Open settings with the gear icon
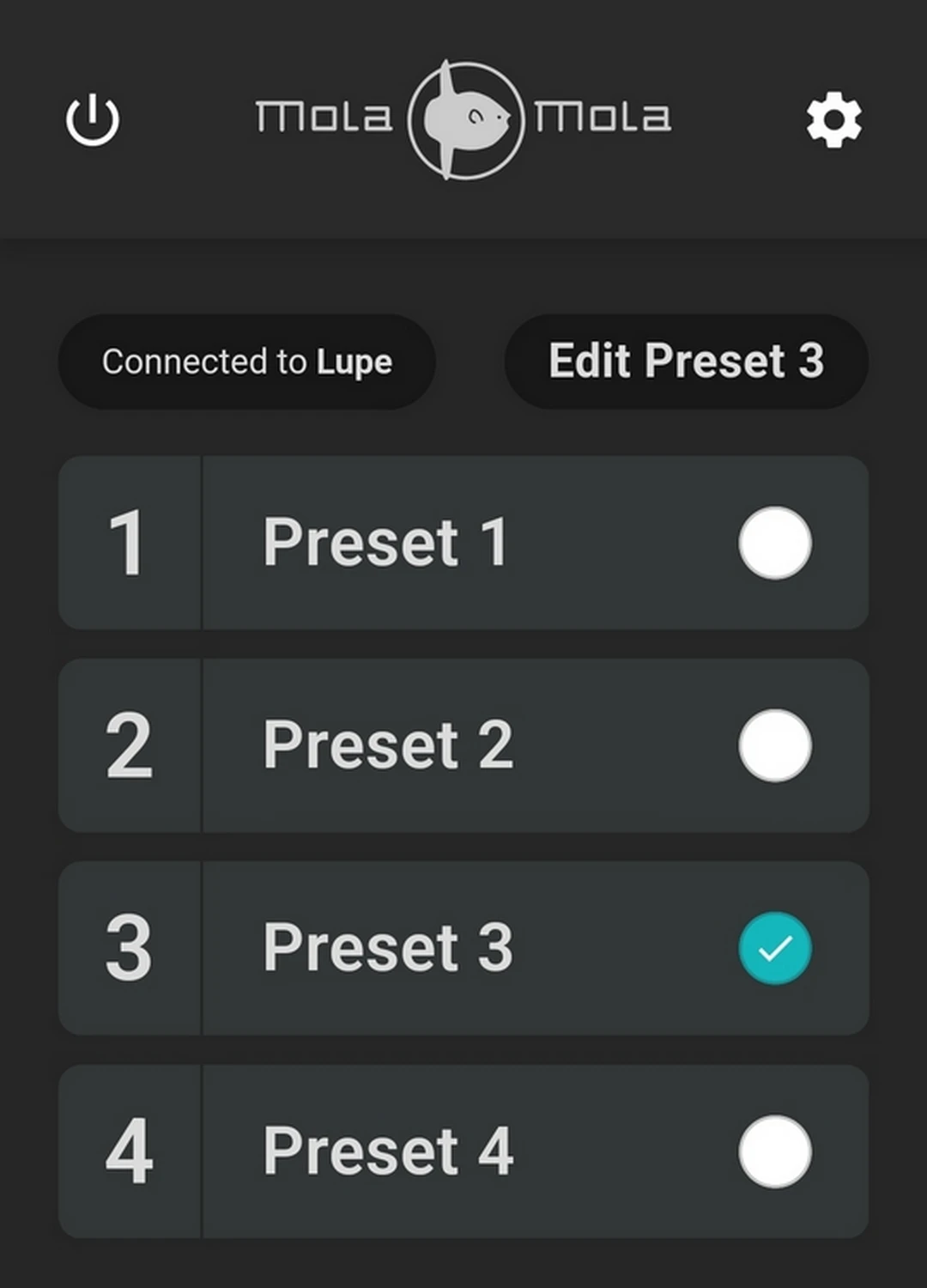 (833, 120)
